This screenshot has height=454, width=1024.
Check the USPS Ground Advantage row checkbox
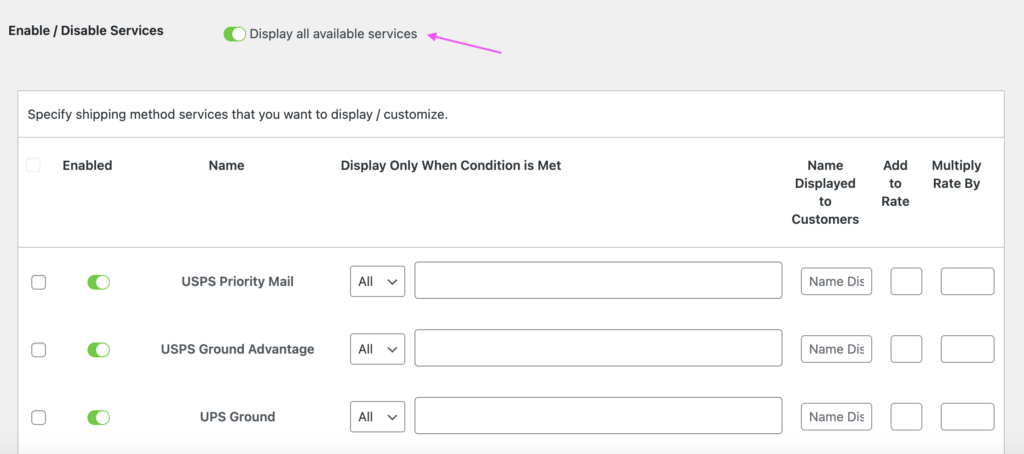[x=39, y=349]
